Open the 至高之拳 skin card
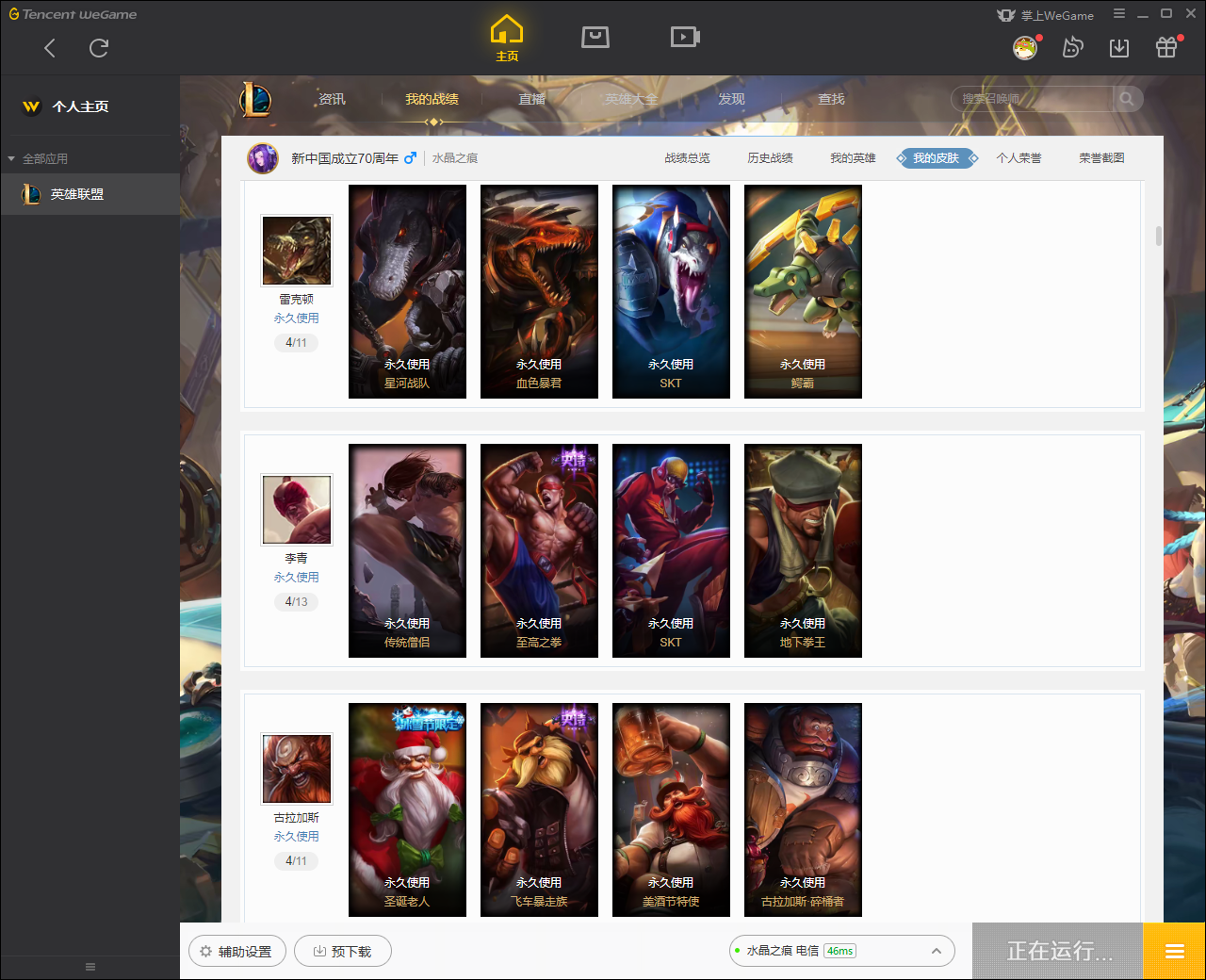 click(x=539, y=550)
